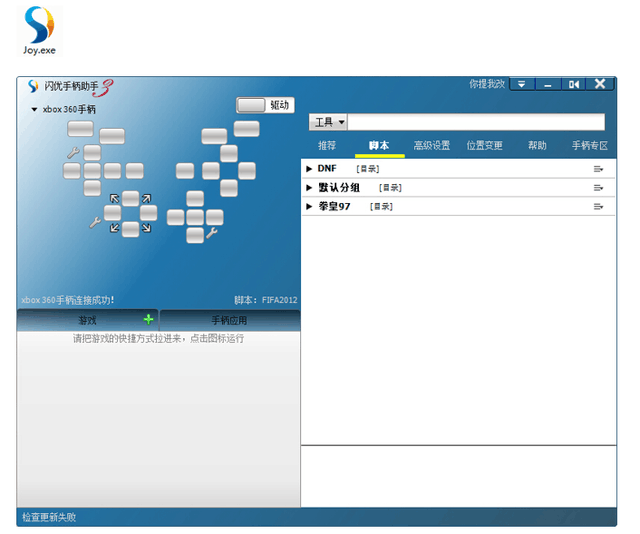640x534 pixels.
Task: Click the green plus icon to add game
Action: click(149, 319)
